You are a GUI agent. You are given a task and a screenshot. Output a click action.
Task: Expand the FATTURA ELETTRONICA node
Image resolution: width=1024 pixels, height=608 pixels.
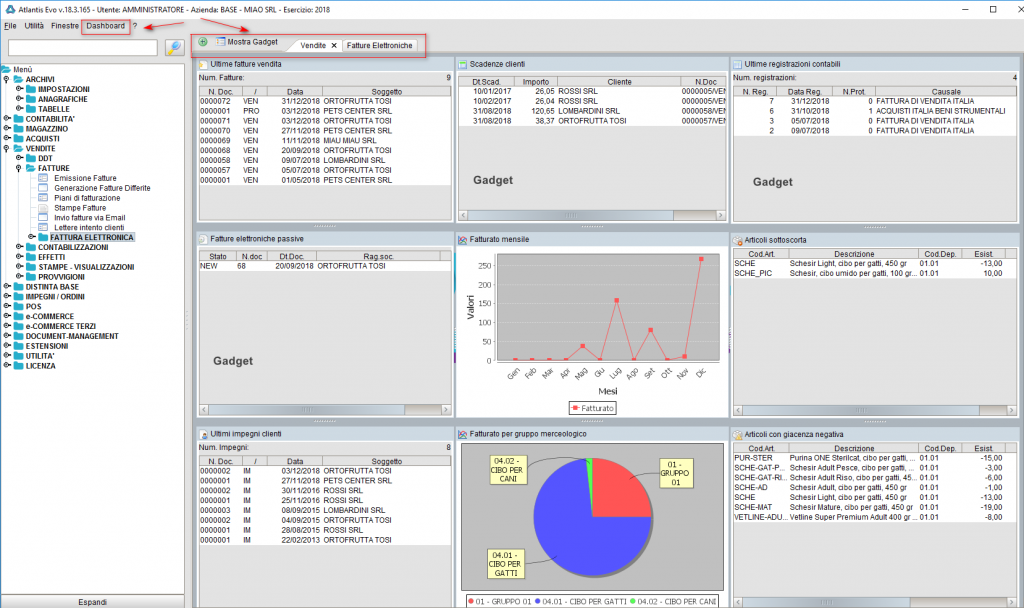coord(31,236)
